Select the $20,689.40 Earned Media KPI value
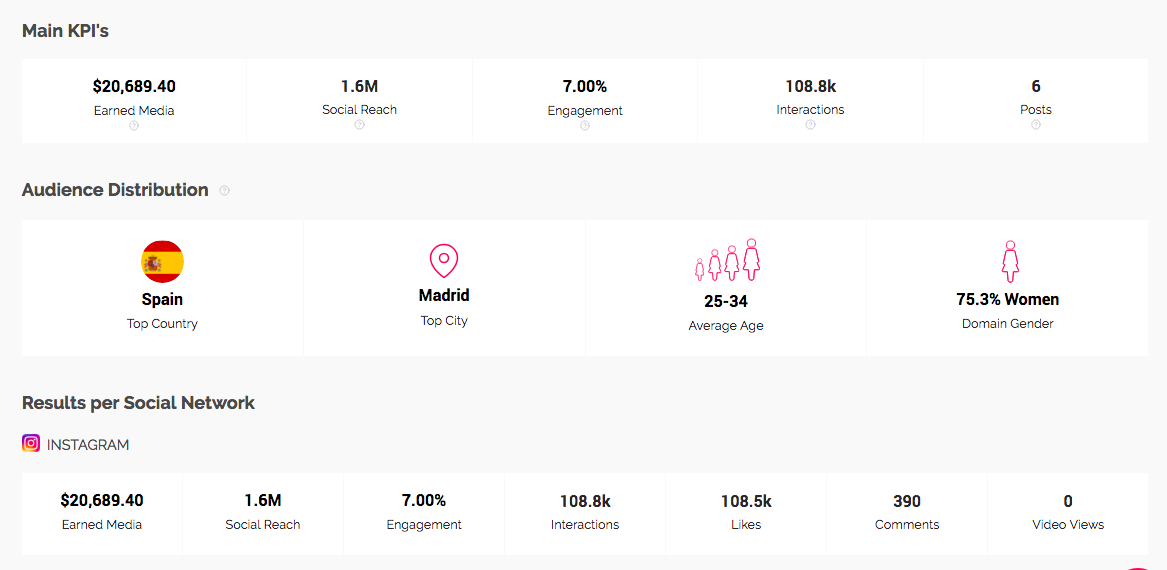 coord(134,87)
